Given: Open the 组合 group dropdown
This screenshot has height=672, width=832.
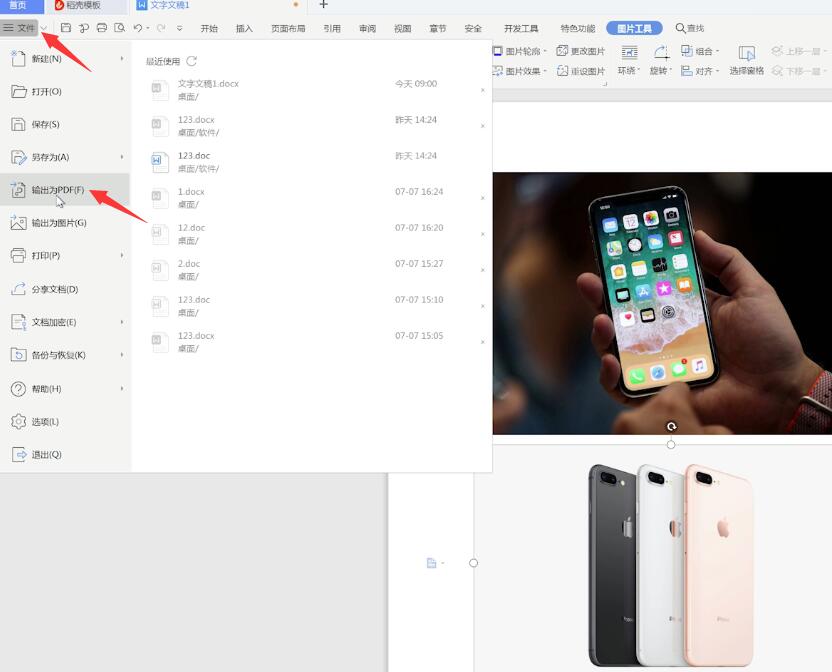Looking at the screenshot, I should (x=700, y=51).
